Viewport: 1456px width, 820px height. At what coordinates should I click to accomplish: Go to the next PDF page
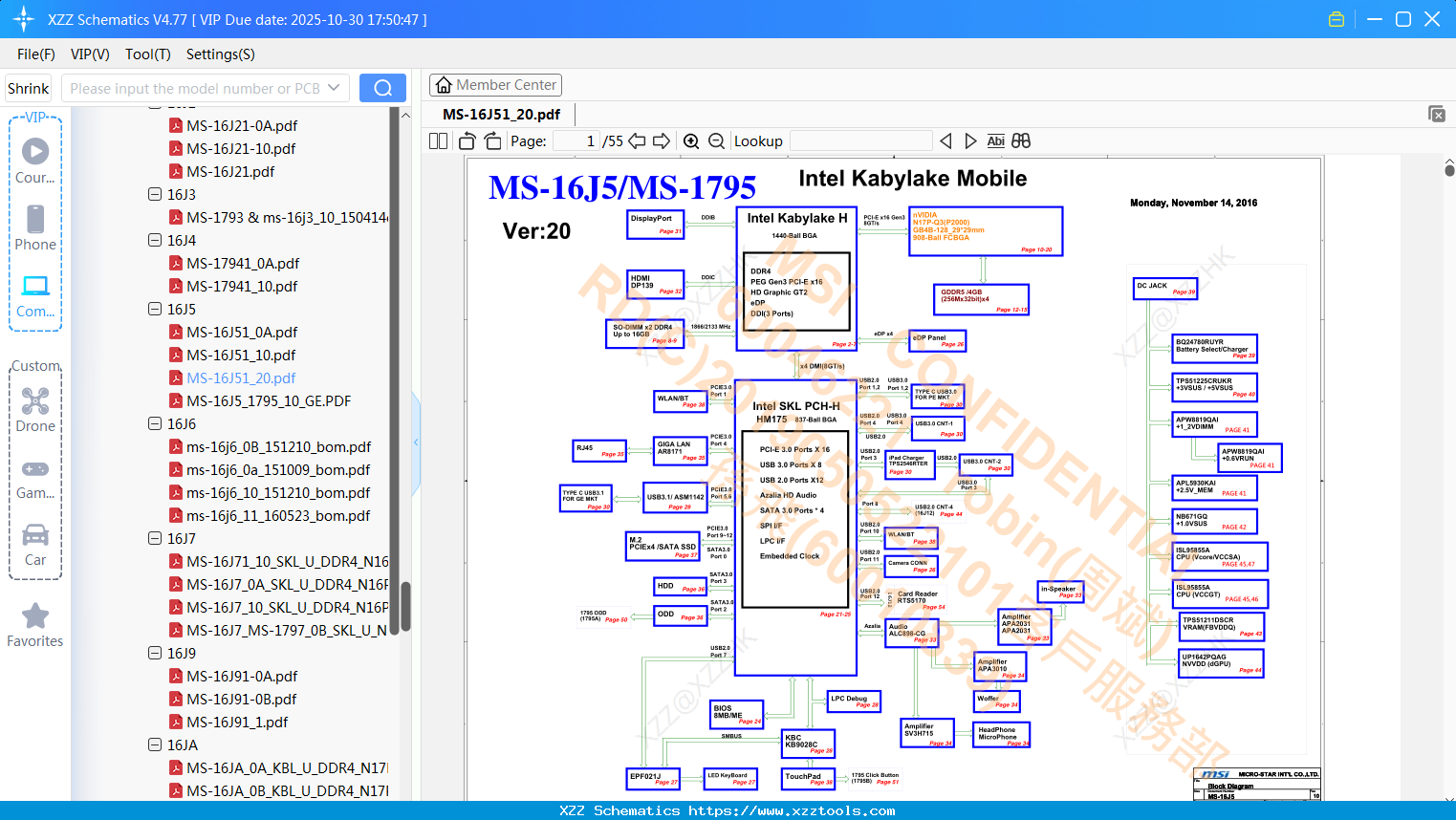662,141
